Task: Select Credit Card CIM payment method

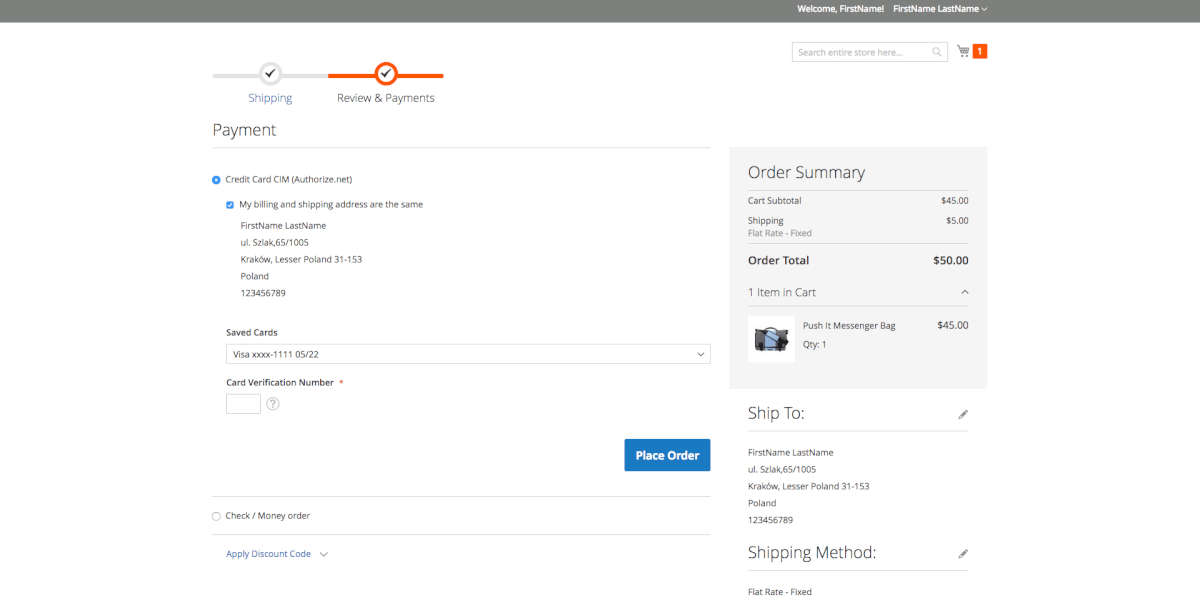Action: pos(216,180)
